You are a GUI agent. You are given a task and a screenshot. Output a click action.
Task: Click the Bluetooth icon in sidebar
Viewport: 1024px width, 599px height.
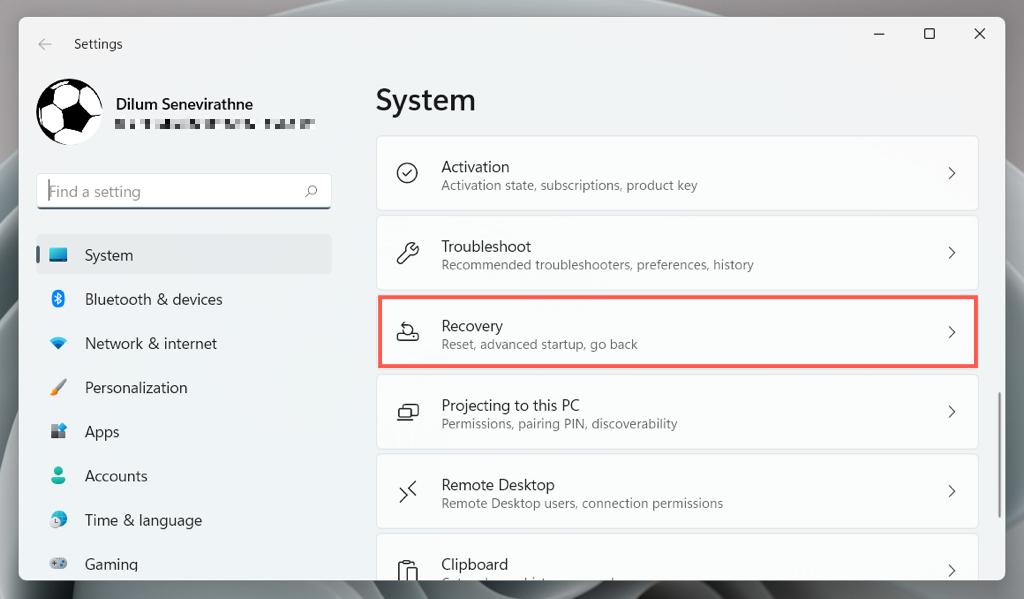pos(58,299)
